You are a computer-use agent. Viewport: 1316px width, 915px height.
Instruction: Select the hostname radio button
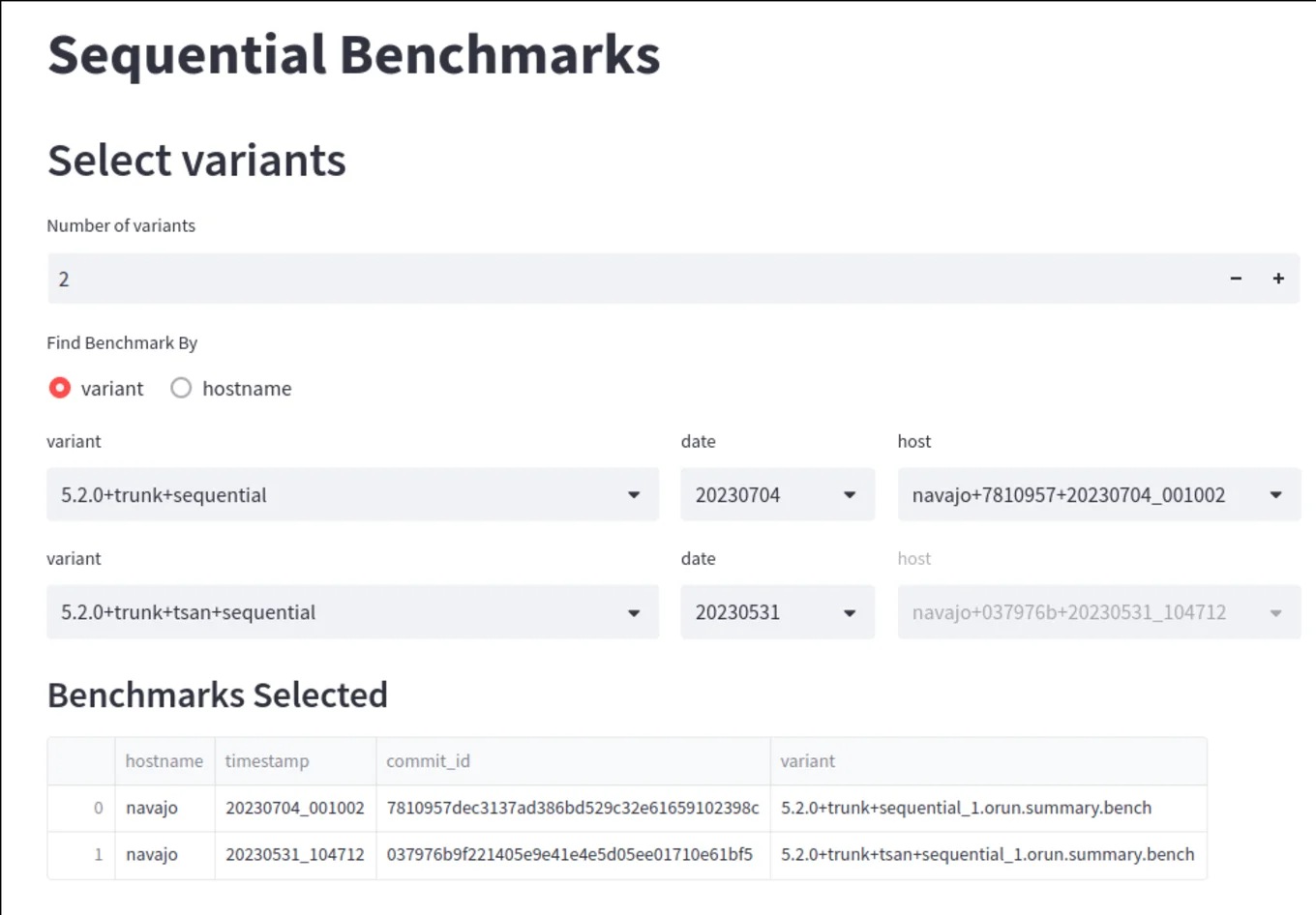(181, 388)
